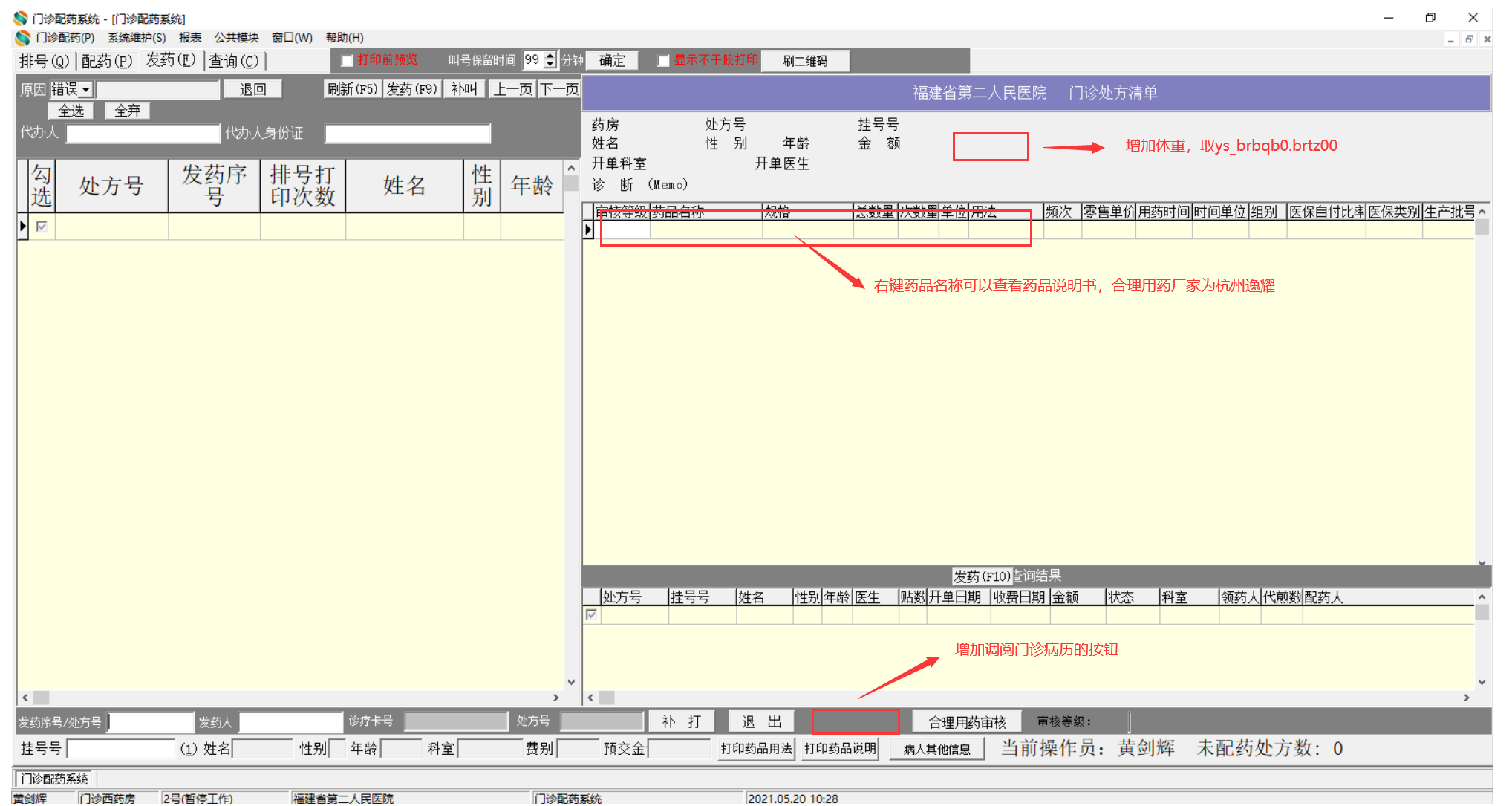Click the inner window restore icon
Viewport: 1512px width, 806px height.
click(1469, 39)
